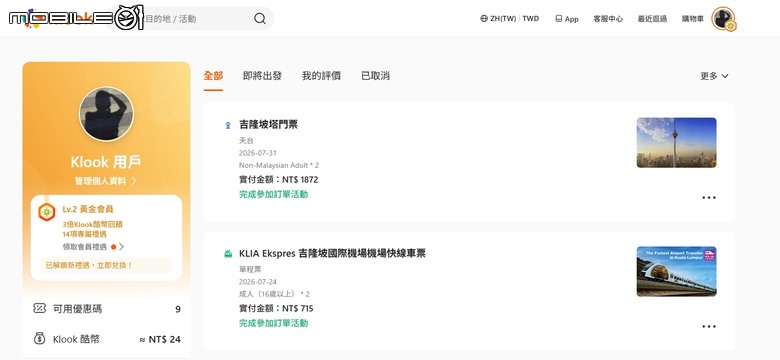
Task: Open 吉隆坡塔門票 order title
Action: tap(268, 125)
